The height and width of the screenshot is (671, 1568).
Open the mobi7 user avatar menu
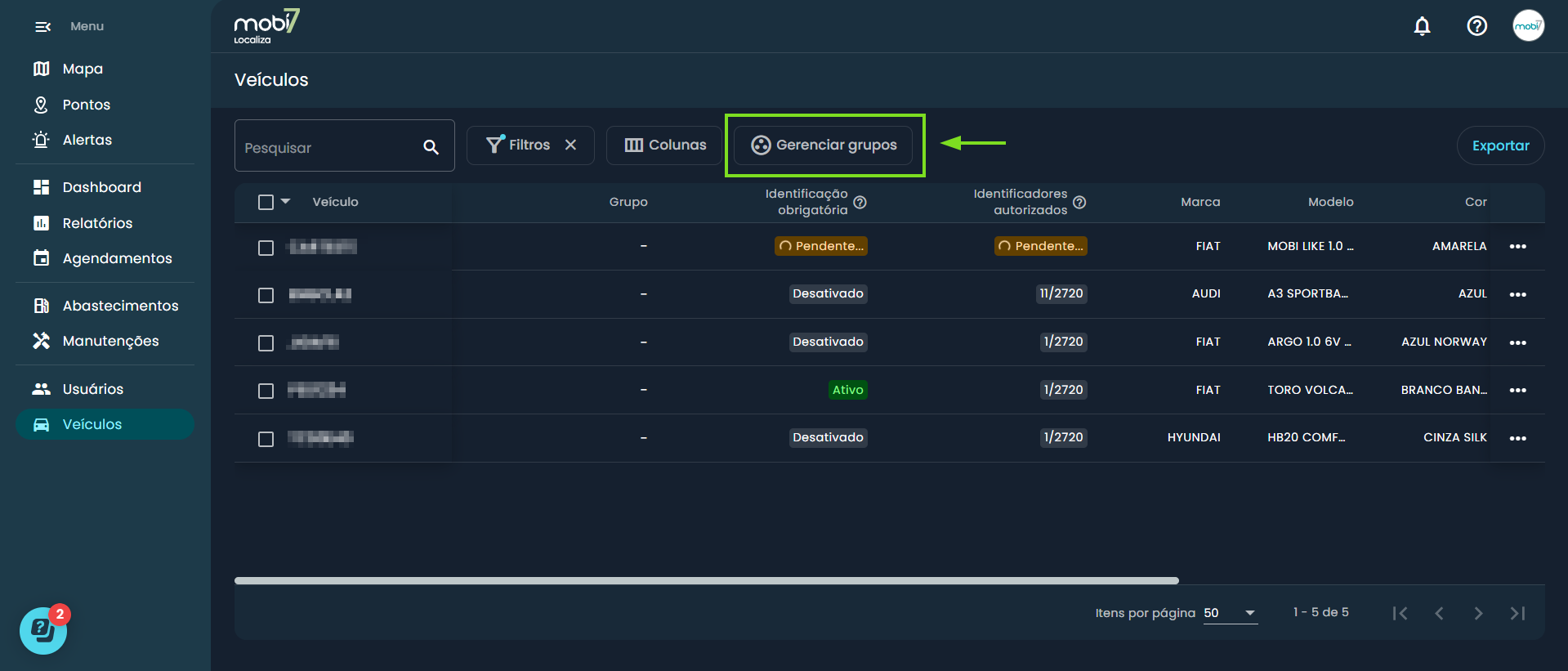tap(1528, 25)
